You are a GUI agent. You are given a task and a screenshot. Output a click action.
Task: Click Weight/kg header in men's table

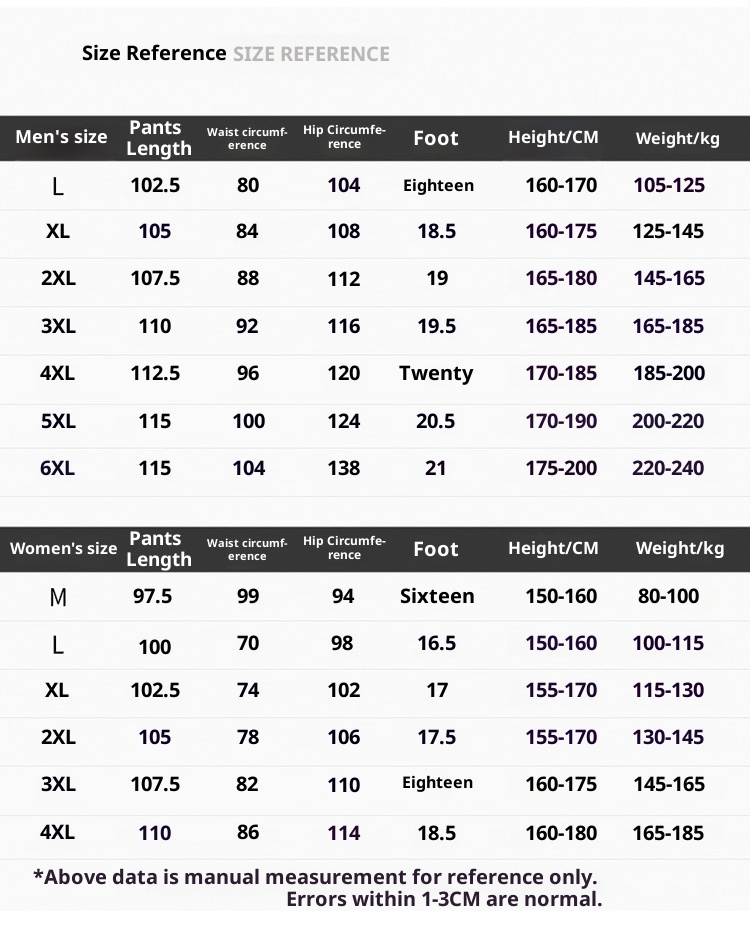[x=677, y=138]
